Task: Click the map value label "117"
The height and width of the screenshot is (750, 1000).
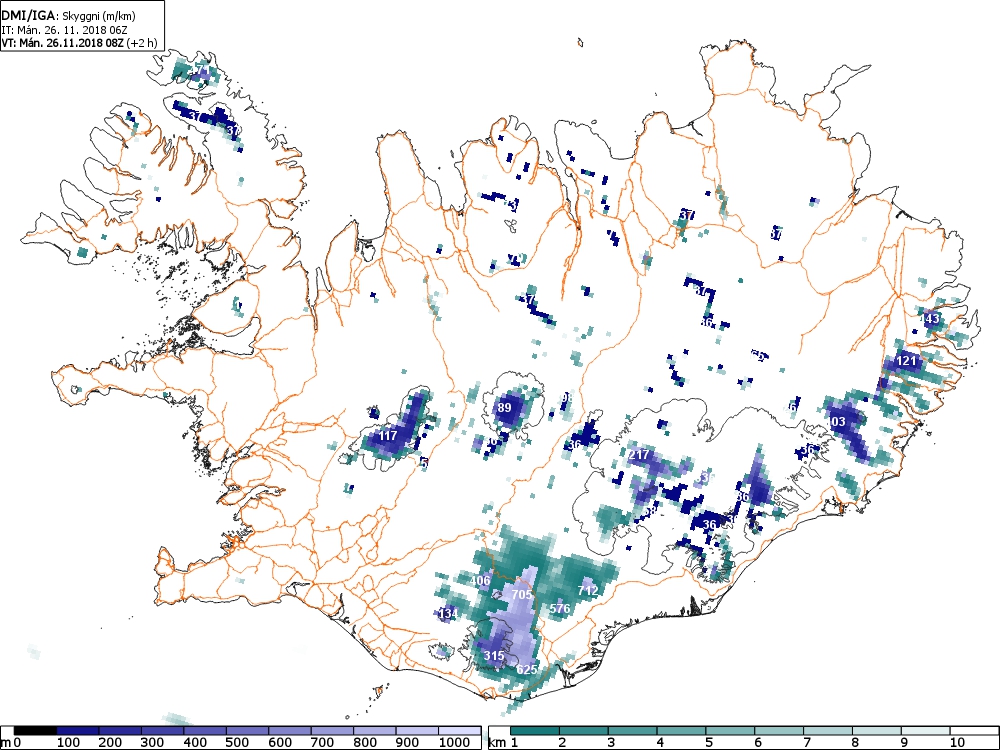Action: click(x=388, y=436)
